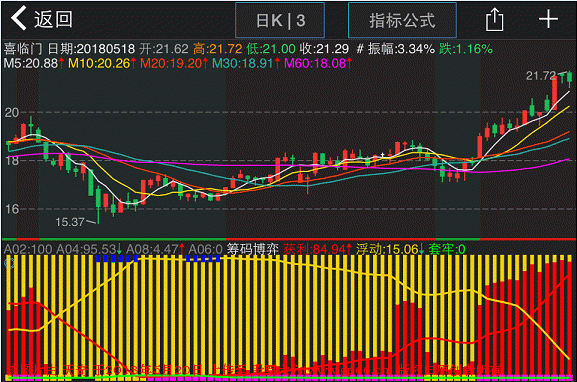Tap the 21.72 high price marker
This screenshot has width=577, height=382.
click(541, 76)
